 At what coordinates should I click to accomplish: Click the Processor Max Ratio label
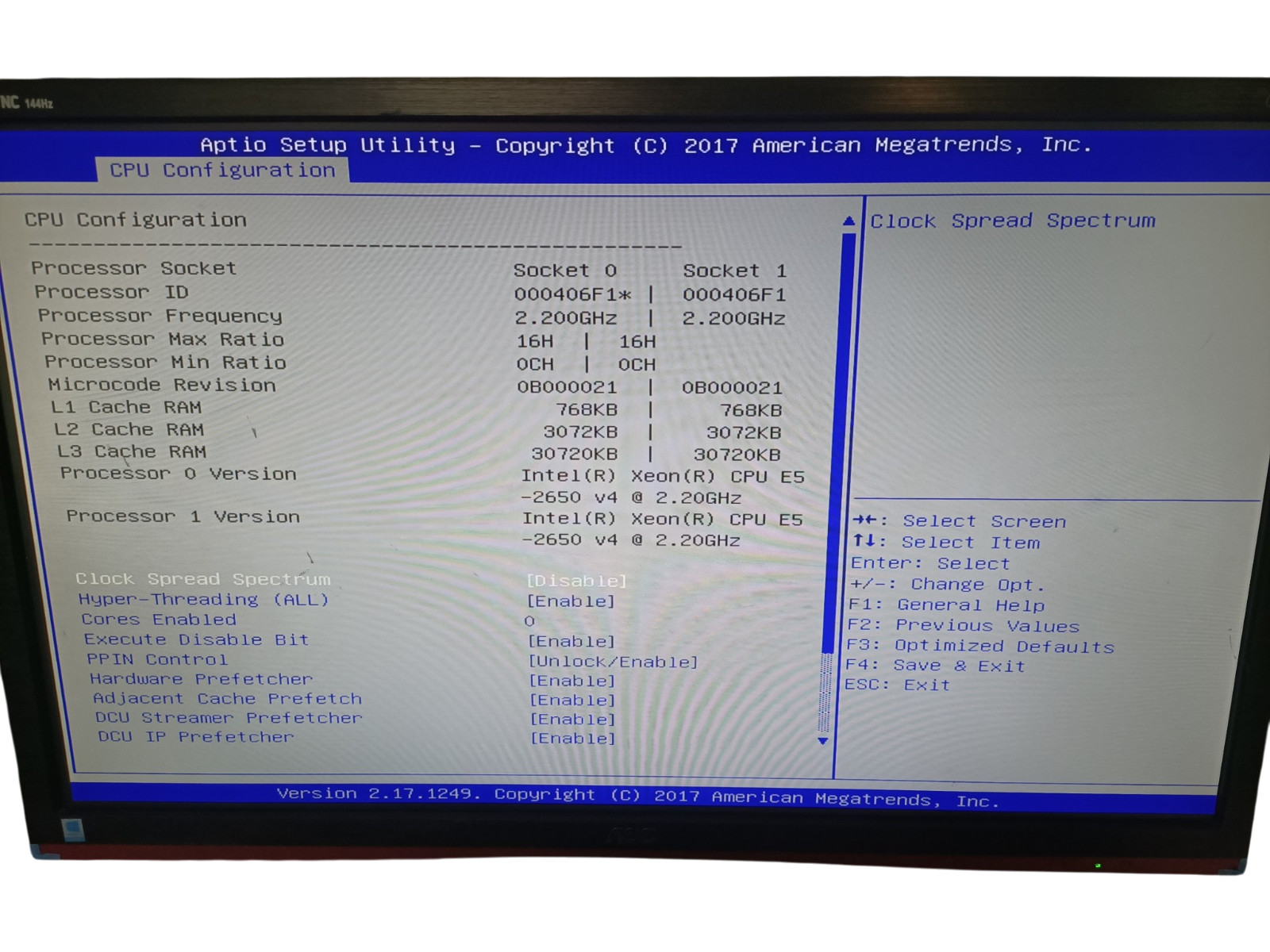pos(163,339)
